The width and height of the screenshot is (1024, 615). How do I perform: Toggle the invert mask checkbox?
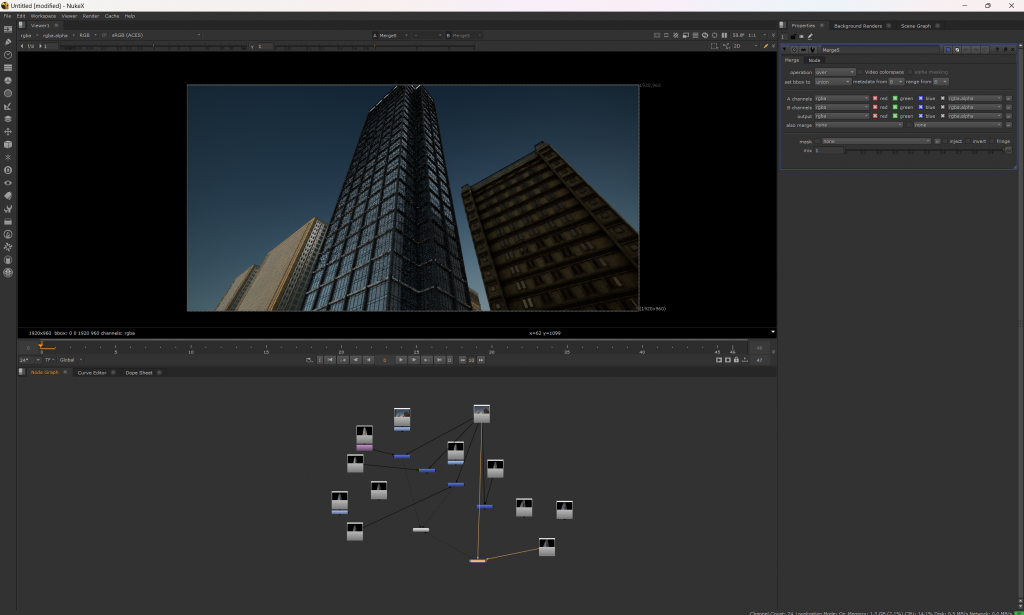(x=967, y=141)
